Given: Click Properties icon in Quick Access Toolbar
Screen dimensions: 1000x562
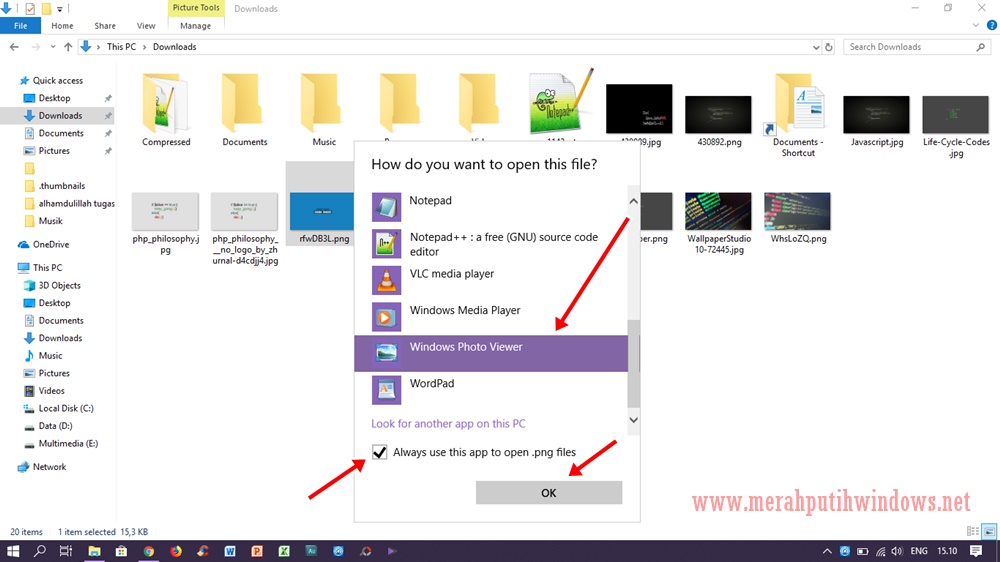Looking at the screenshot, I should tap(30, 9).
